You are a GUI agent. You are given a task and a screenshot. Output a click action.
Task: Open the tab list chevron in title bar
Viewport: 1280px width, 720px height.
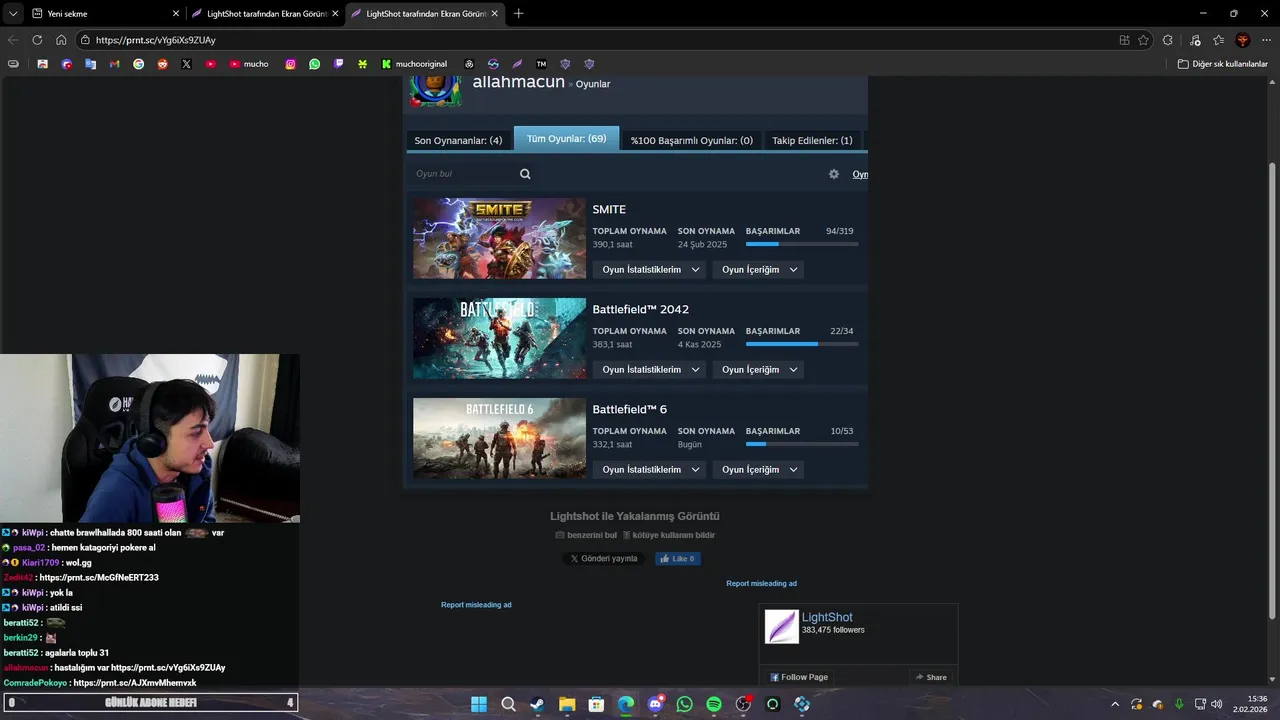pyautogui.click(x=13, y=14)
